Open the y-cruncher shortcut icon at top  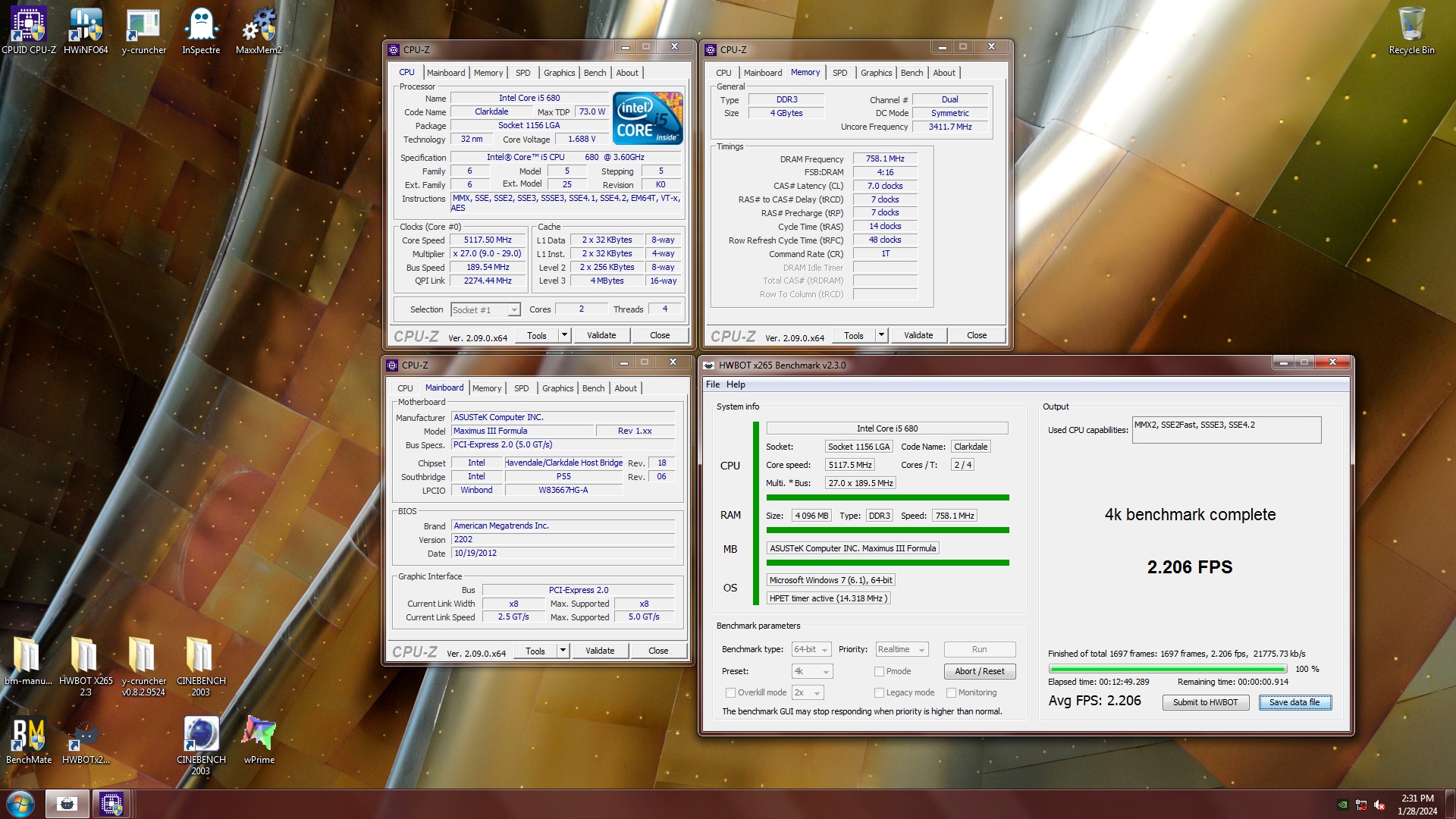tap(143, 30)
